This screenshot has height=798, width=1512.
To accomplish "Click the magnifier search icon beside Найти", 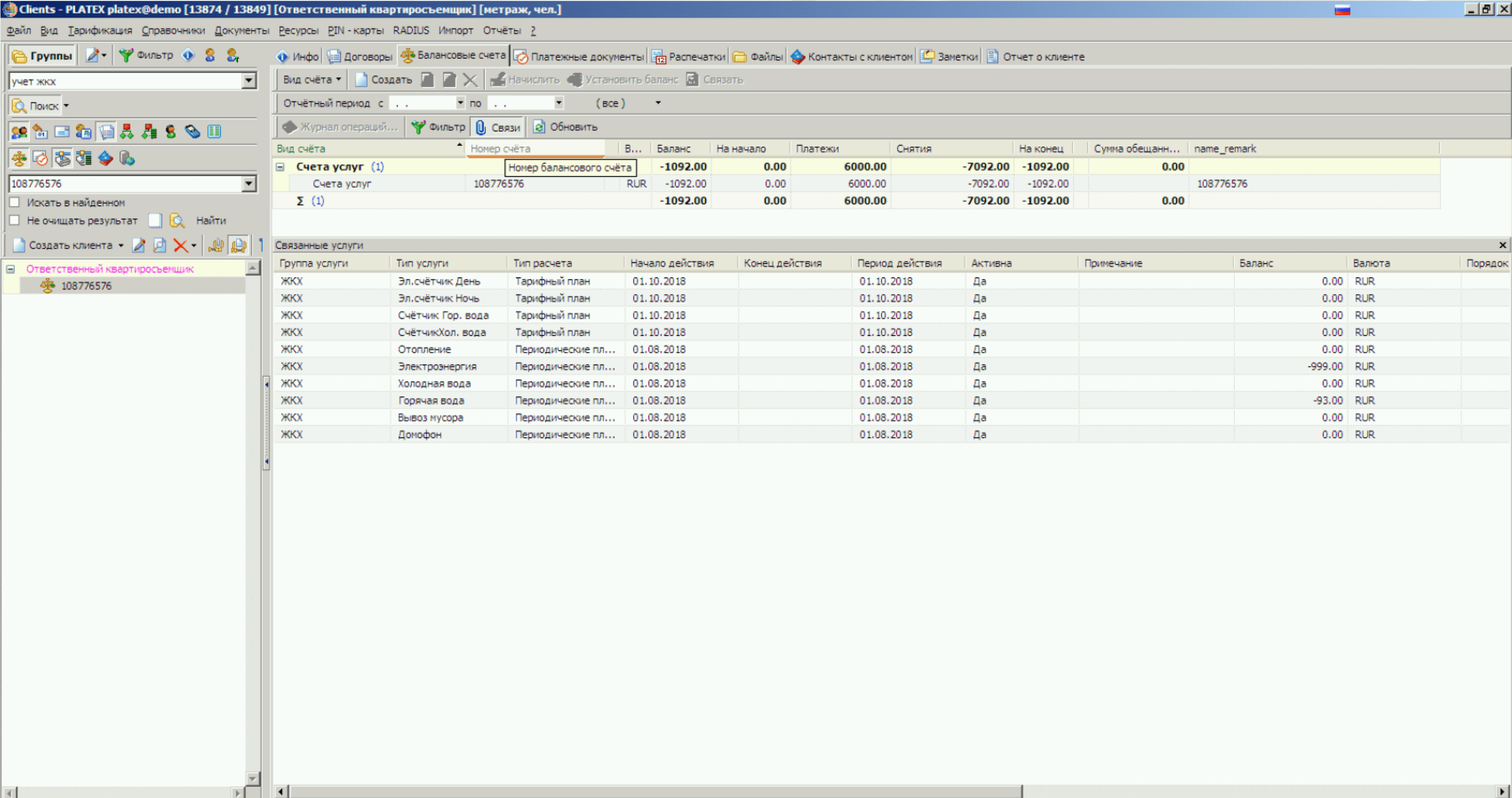I will [x=177, y=221].
